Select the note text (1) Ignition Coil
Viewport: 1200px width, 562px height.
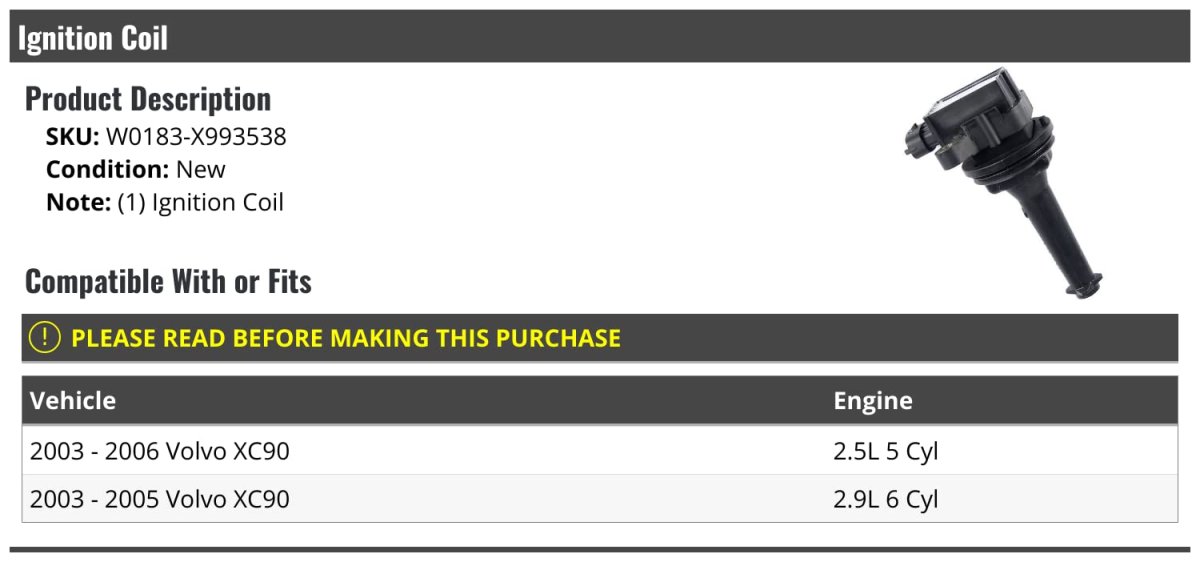201,202
